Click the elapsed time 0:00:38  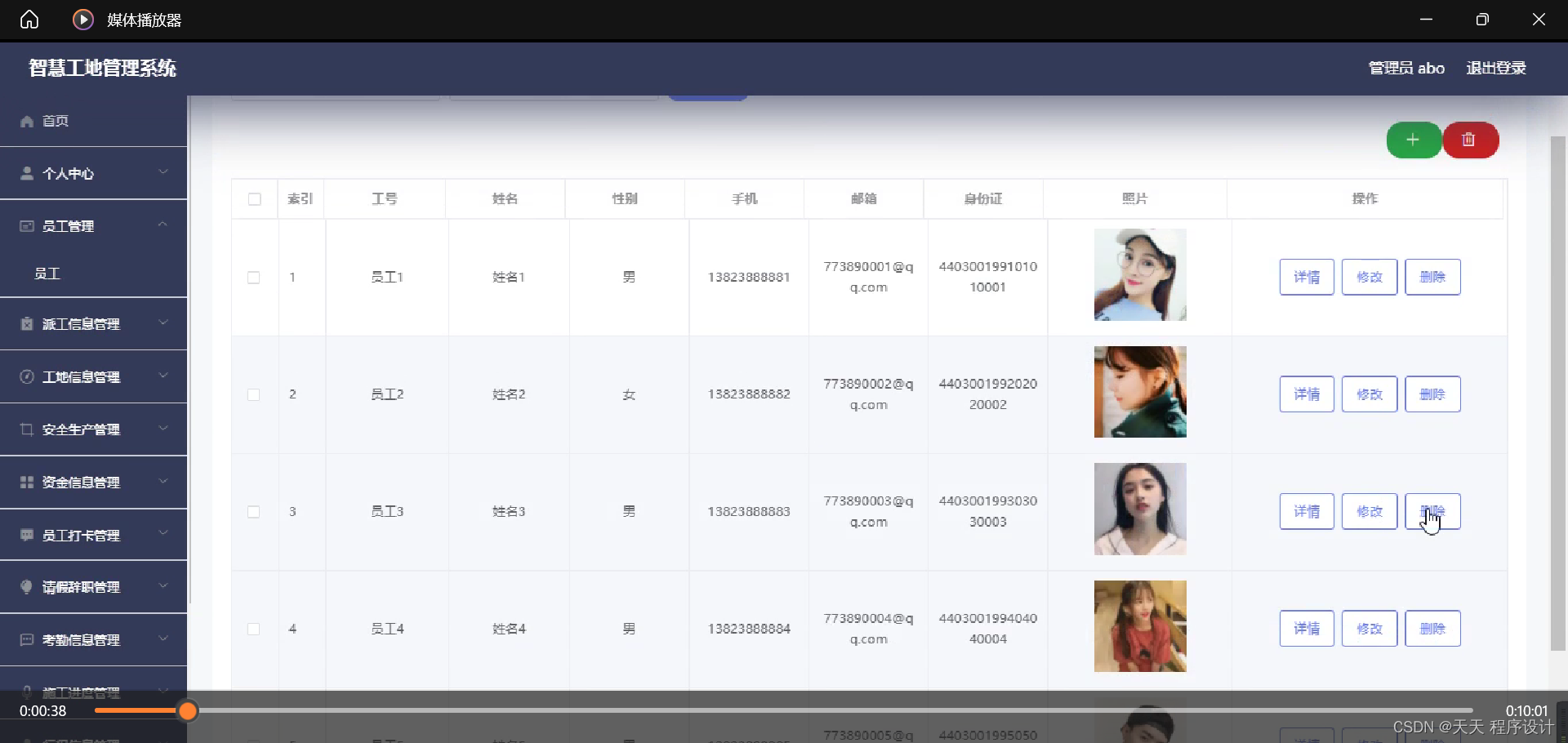point(43,711)
